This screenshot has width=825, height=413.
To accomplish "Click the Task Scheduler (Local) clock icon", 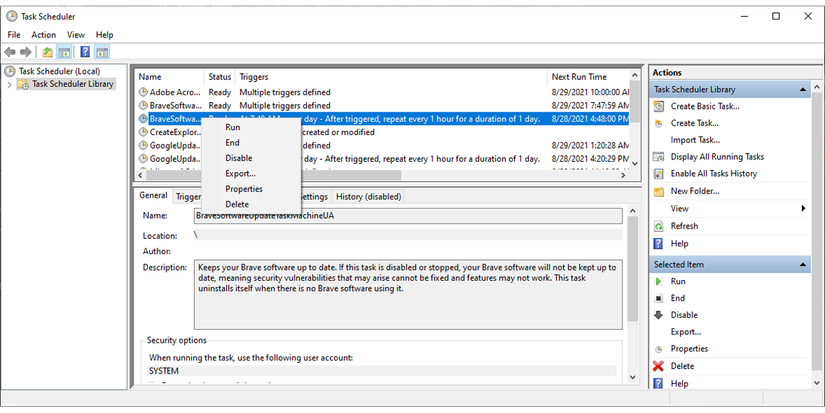I will pyautogui.click(x=9, y=71).
